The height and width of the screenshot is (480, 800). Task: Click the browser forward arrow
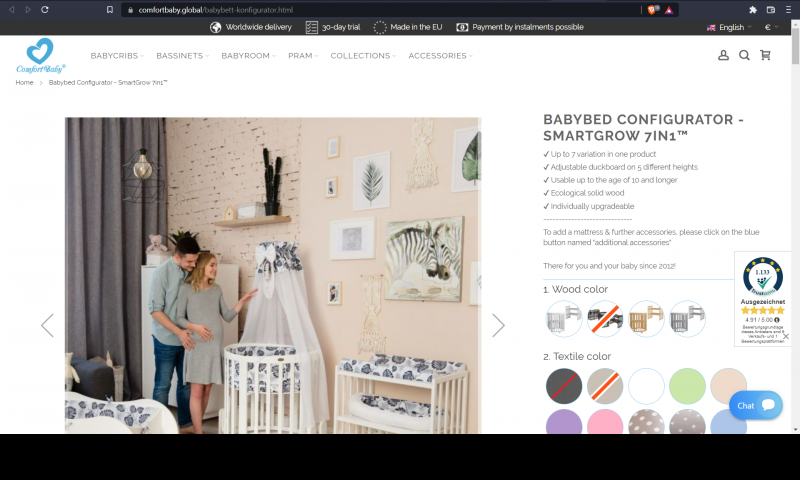(x=28, y=10)
